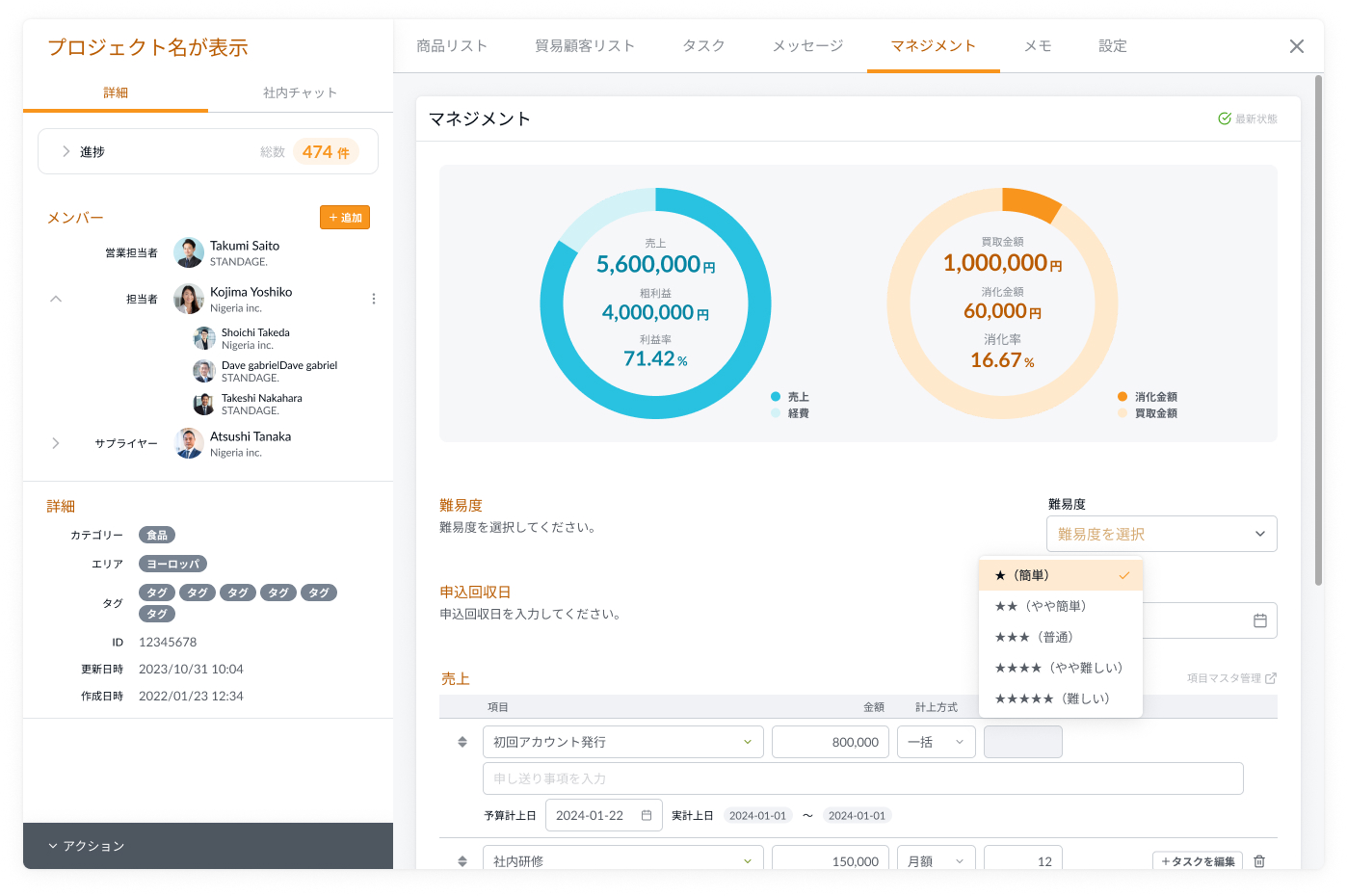Image resolution: width=1347 pixels, height=896 pixels.
Task: Grab the reorder handle of 初回アカウント発行 row
Action: click(x=462, y=742)
